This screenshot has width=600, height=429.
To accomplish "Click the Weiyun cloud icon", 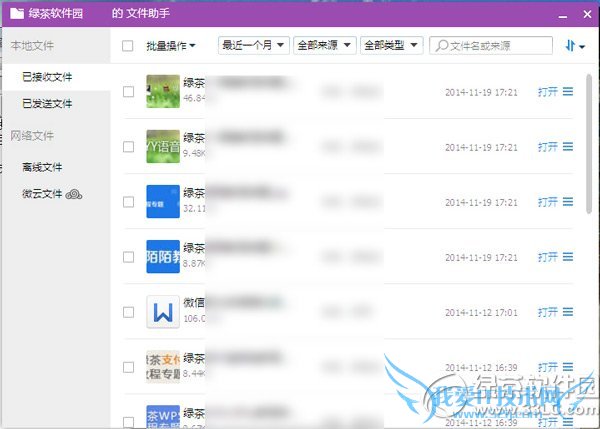I will coord(74,194).
